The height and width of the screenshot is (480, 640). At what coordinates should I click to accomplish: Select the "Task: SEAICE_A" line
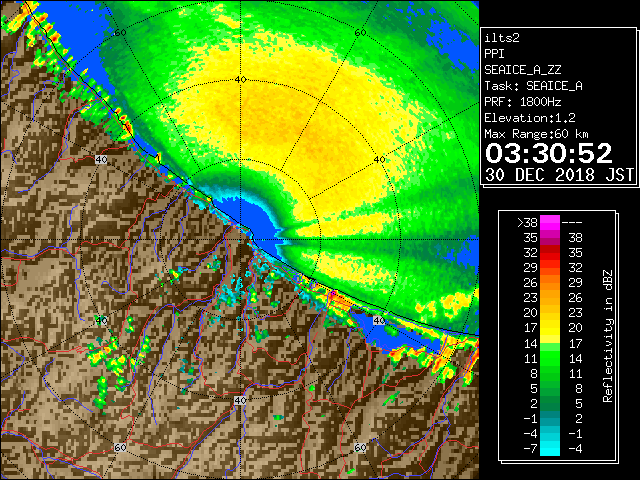533,86
